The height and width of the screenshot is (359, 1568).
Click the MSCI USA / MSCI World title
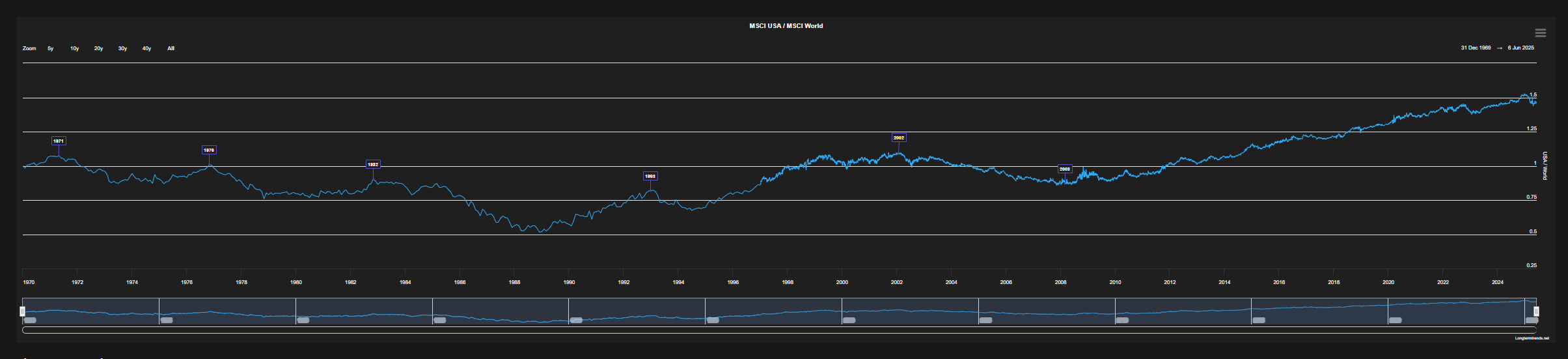786,26
